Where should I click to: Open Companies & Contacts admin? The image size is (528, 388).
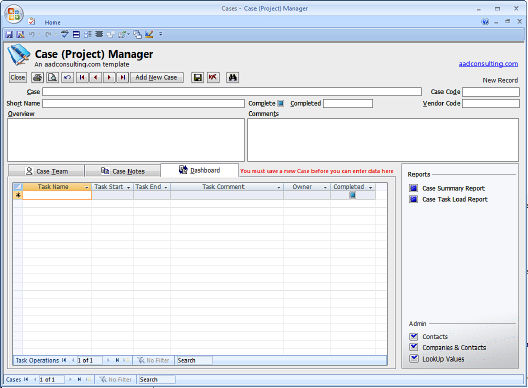454,348
